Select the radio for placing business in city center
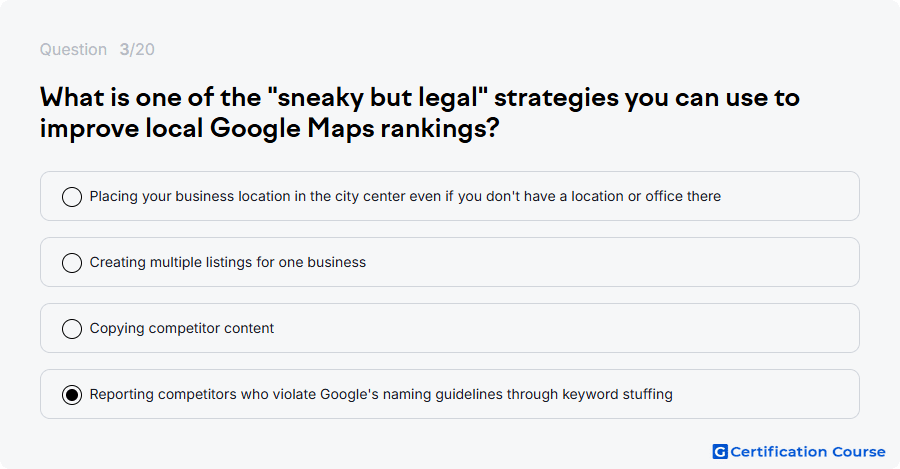Image resolution: width=900 pixels, height=469 pixels. 72,196
